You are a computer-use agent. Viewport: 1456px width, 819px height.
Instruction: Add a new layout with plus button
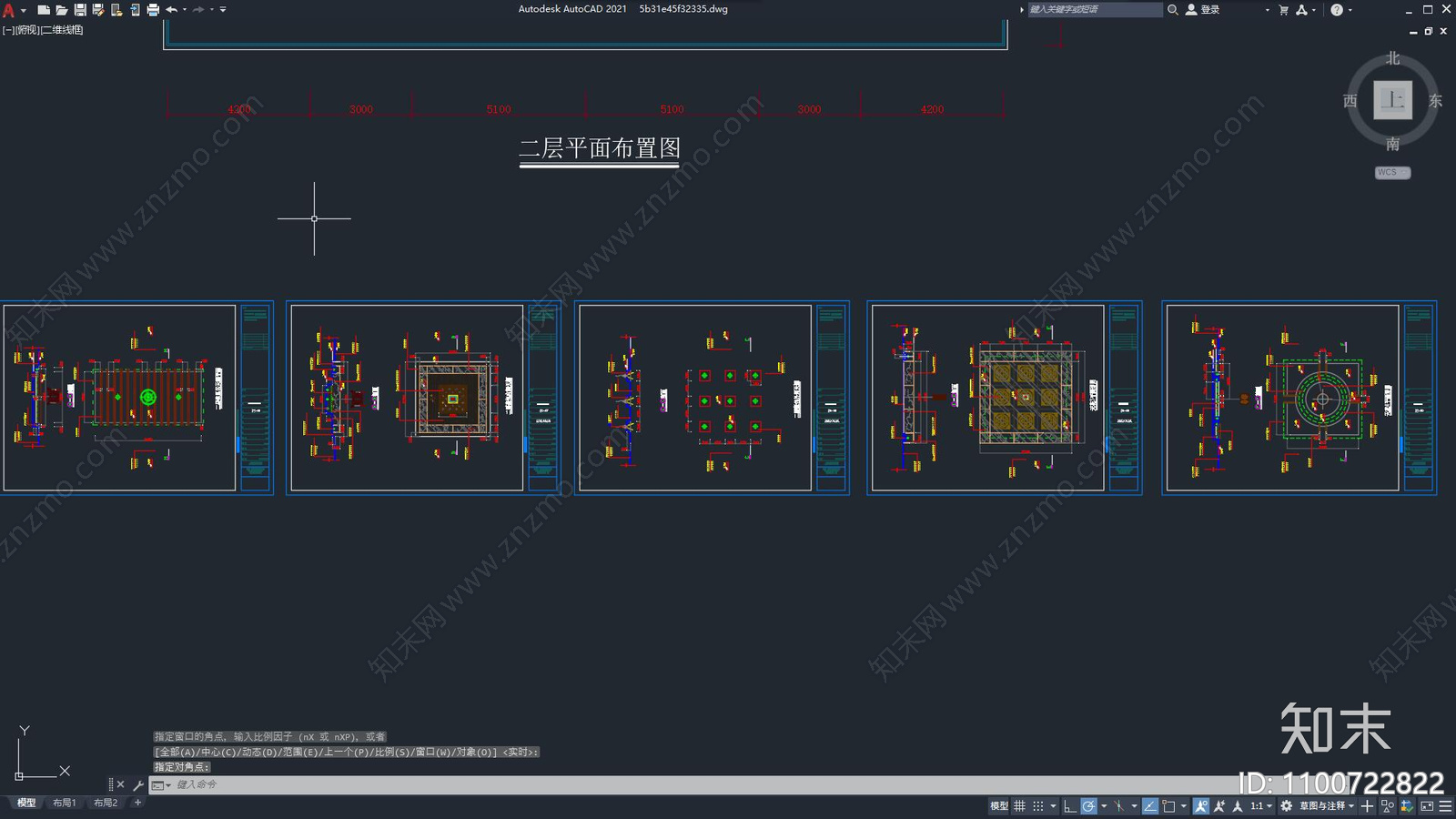137,803
